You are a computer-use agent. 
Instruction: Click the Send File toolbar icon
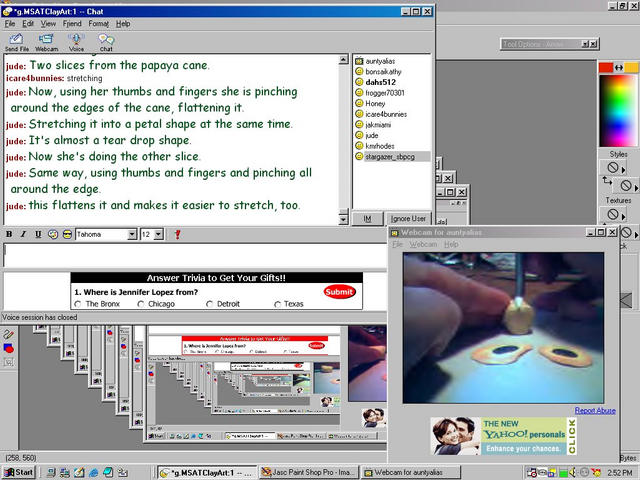tap(17, 42)
